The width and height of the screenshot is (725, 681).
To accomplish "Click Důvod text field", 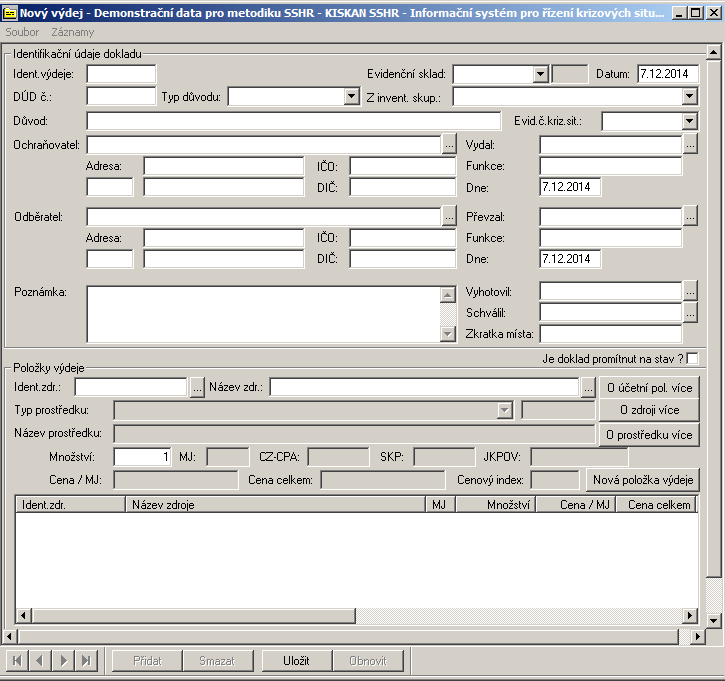I will coord(294,121).
